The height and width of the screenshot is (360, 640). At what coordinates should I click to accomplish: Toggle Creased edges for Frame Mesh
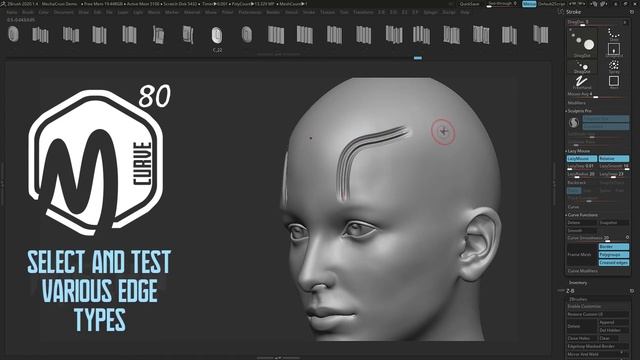tap(614, 262)
